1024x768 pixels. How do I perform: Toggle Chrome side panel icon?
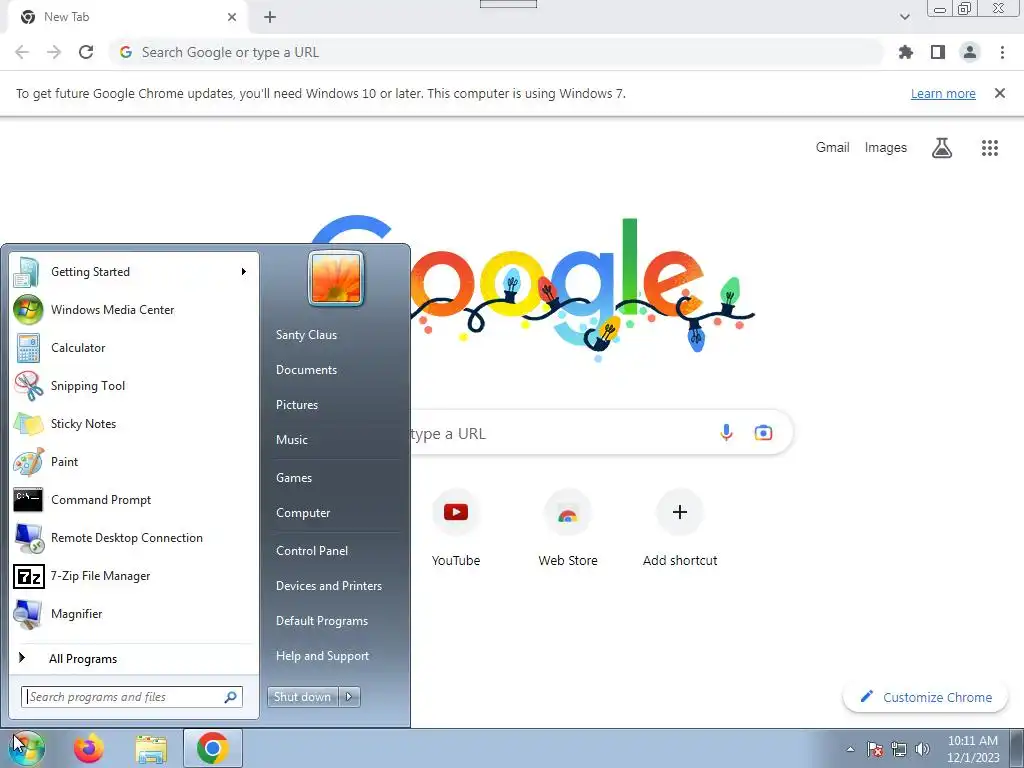938,52
